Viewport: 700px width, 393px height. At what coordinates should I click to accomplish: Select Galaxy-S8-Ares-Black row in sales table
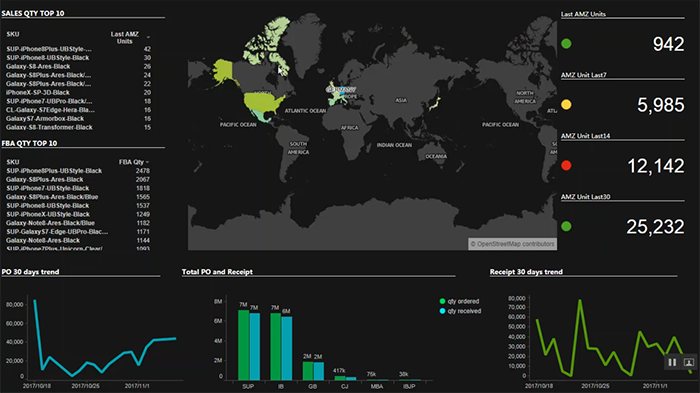(78, 67)
